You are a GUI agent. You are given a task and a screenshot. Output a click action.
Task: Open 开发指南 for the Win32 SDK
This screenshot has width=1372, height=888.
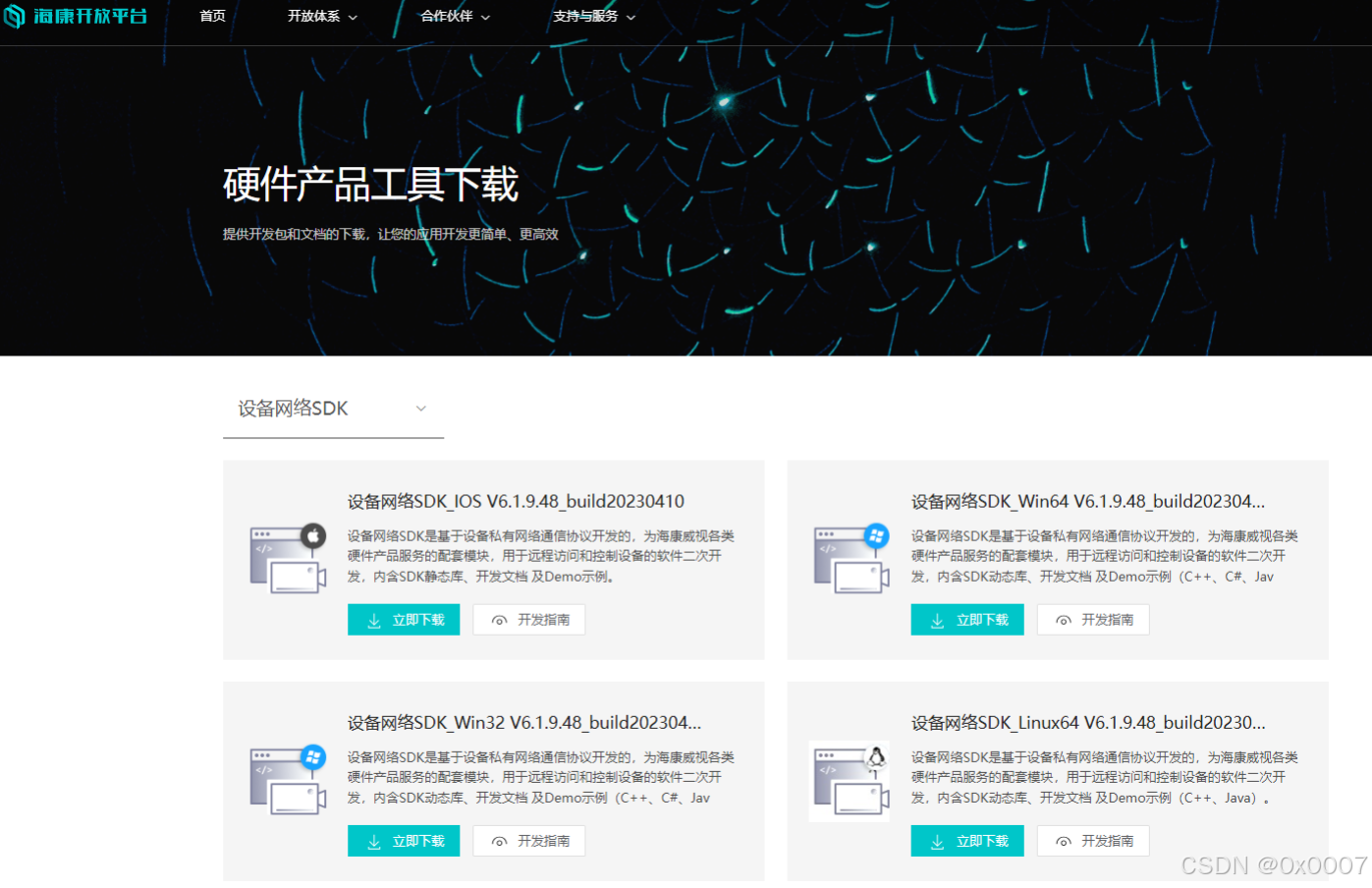529,841
